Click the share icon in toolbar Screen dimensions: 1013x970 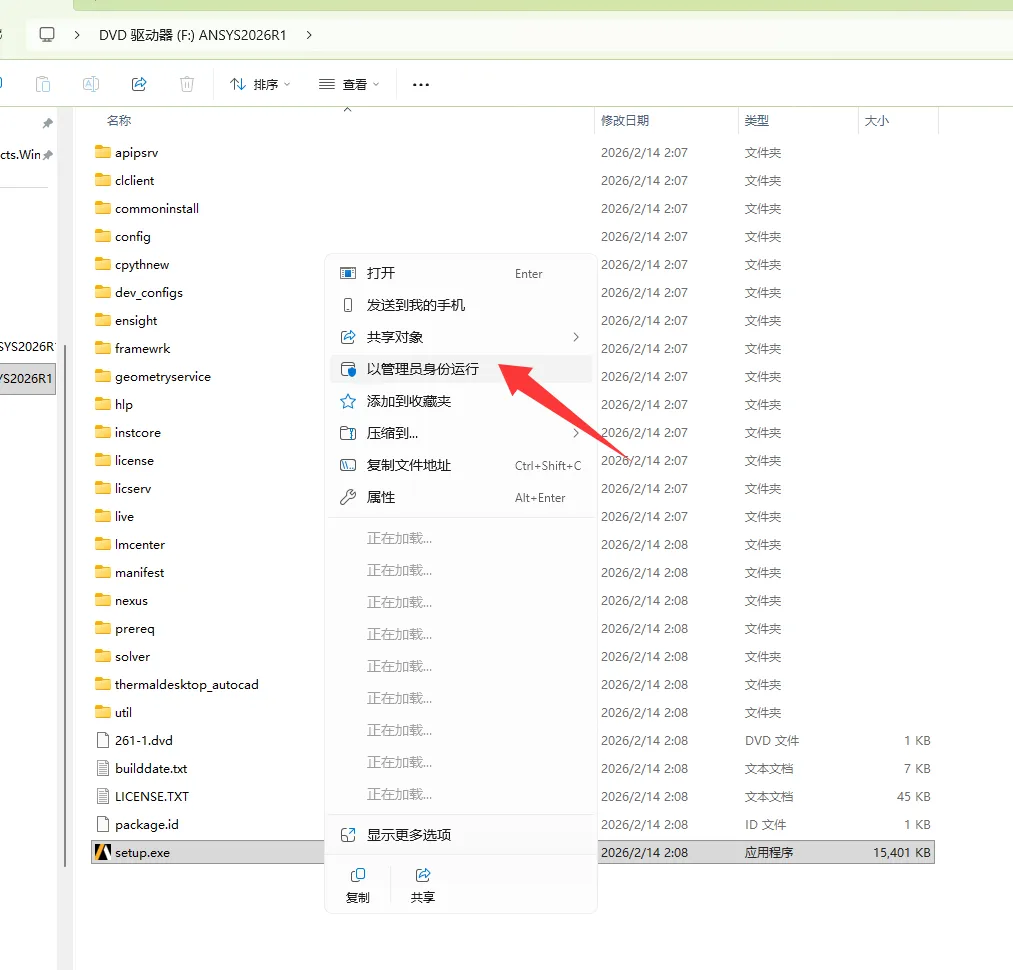139,84
